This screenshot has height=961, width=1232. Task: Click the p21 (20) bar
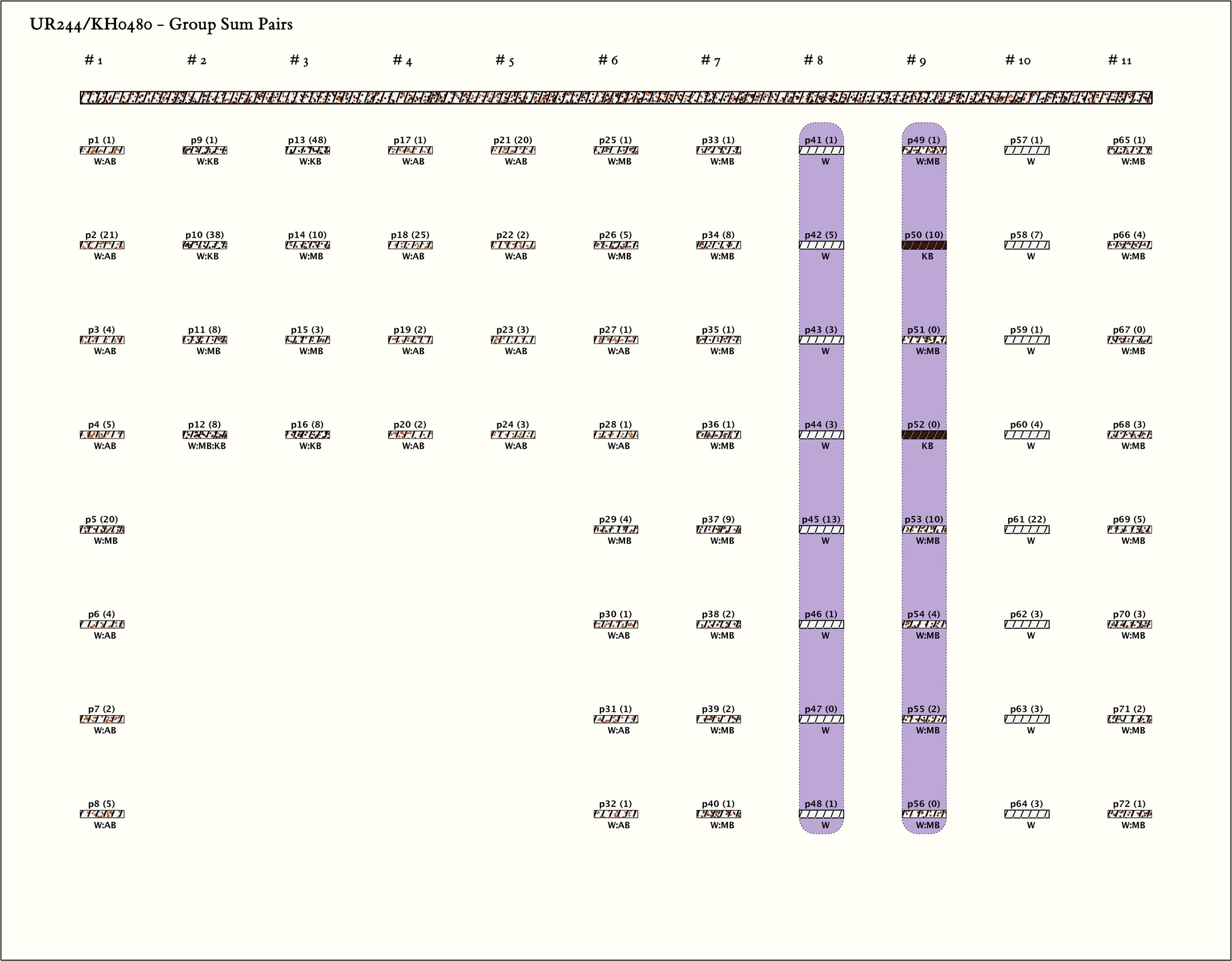(x=513, y=150)
